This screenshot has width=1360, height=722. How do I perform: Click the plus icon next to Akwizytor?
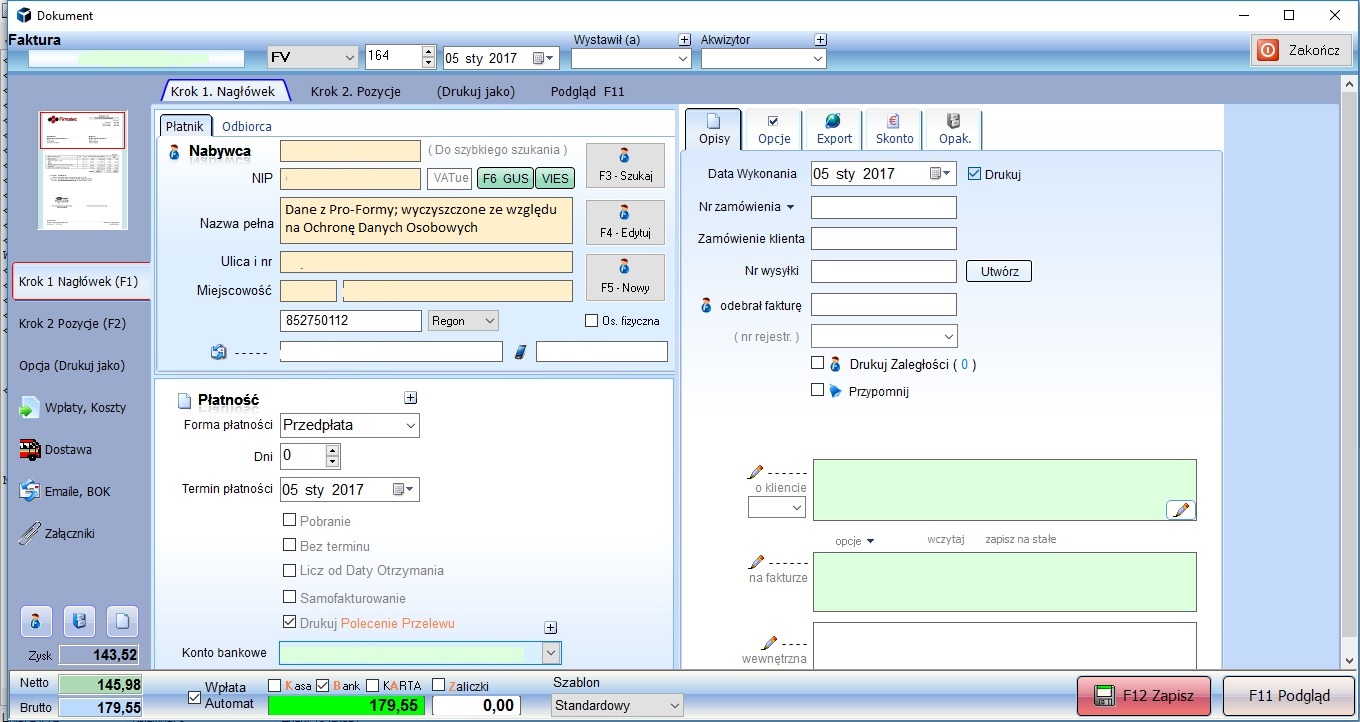pyautogui.click(x=820, y=40)
